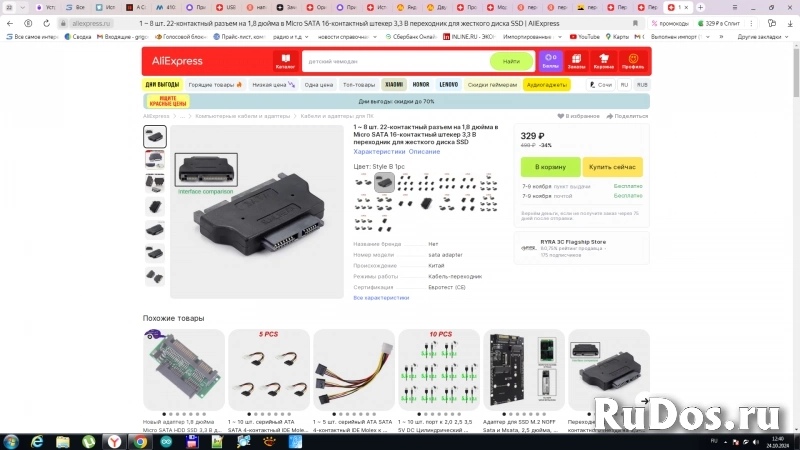Open Другие закладки folder
Screen dimensions: 800x450
pyautogui.click(x=762, y=37)
